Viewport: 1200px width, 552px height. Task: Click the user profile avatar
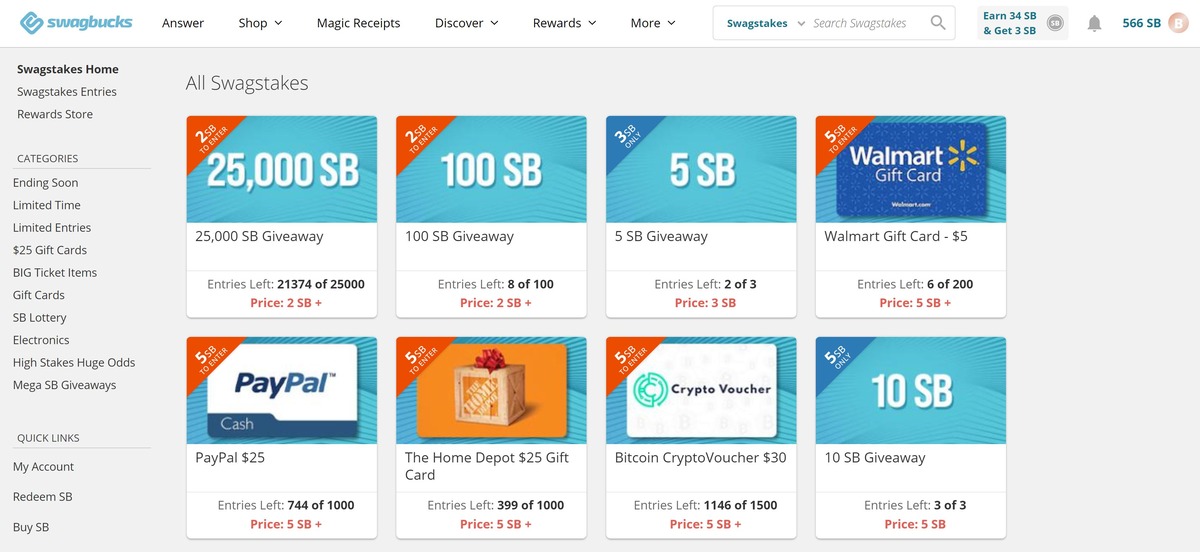1179,23
